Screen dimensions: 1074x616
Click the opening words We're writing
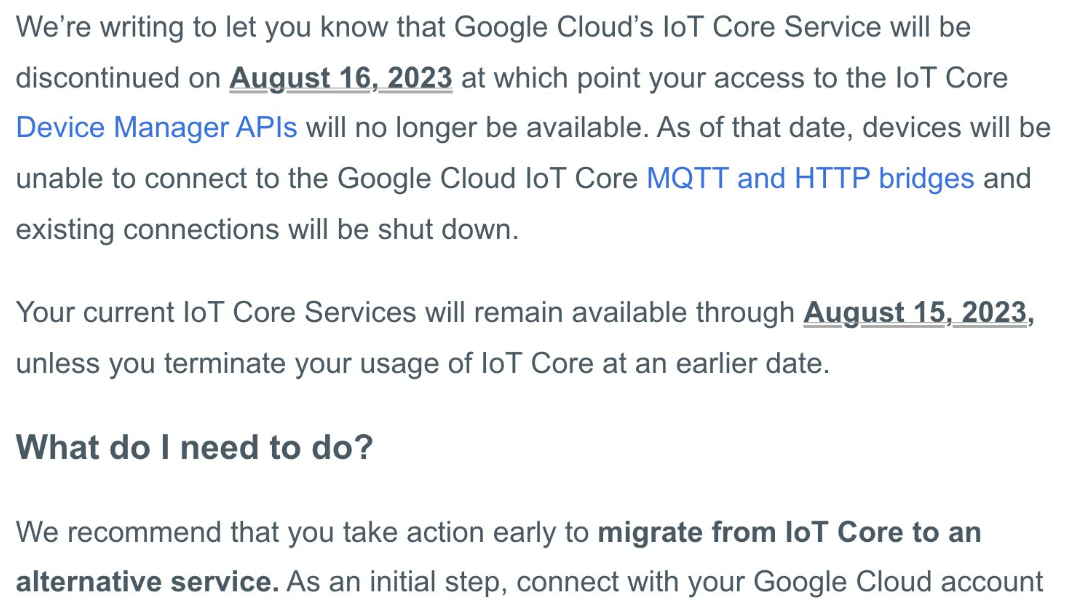pos(102,26)
